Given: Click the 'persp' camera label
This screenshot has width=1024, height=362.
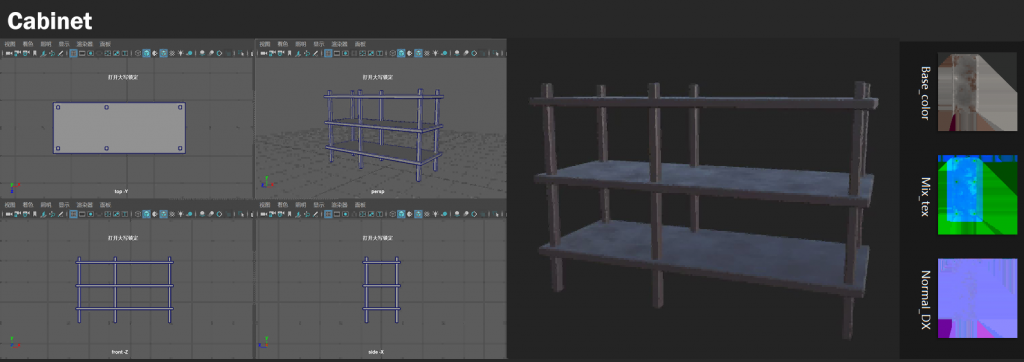Looking at the screenshot, I should click(378, 191).
